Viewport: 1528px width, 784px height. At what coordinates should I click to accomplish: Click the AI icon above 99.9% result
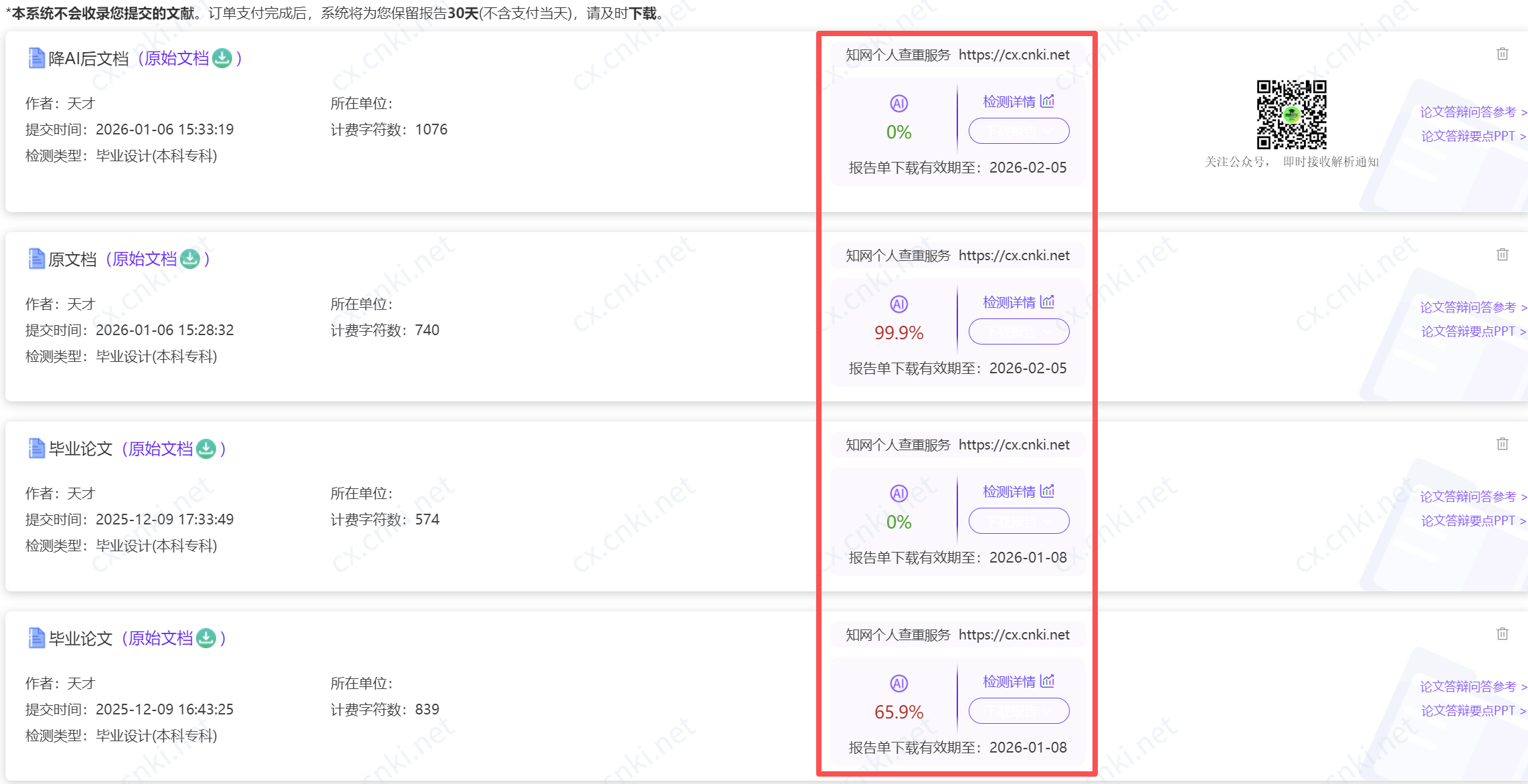click(x=898, y=304)
